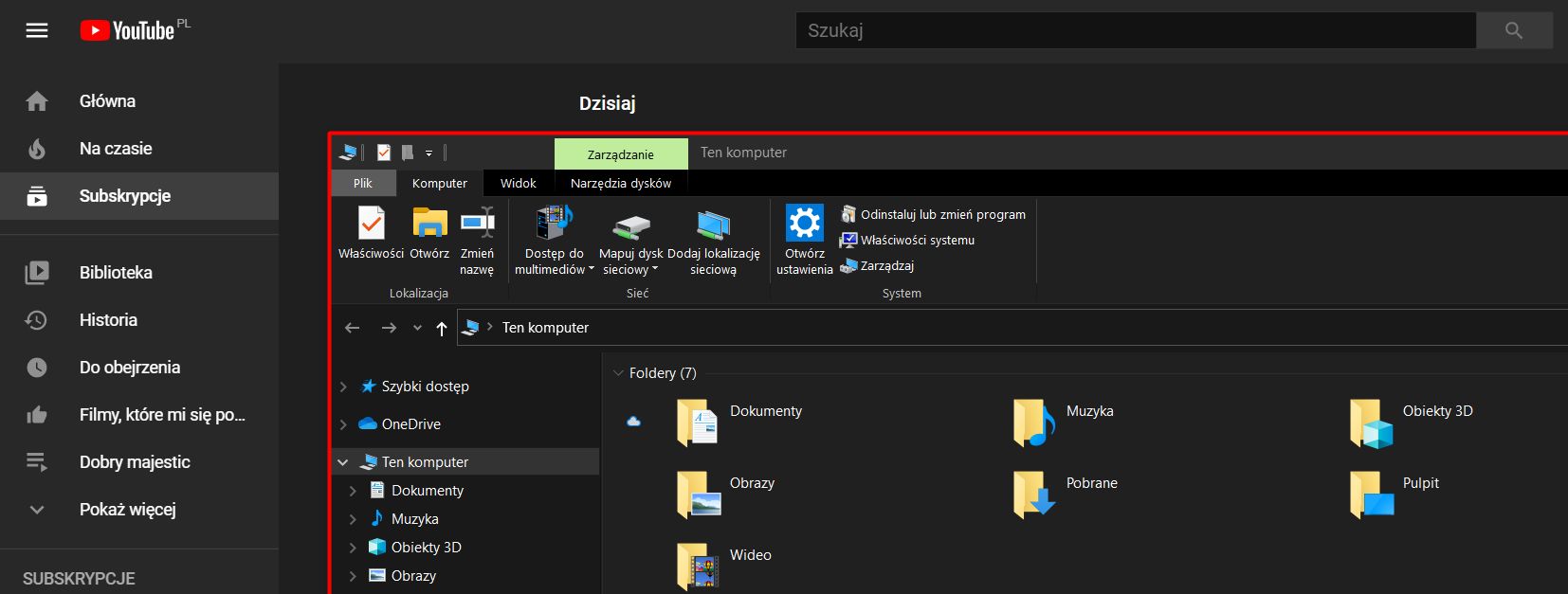Select the Komputer ribbon tab
The width and height of the screenshot is (1568, 594).
pyautogui.click(x=440, y=183)
